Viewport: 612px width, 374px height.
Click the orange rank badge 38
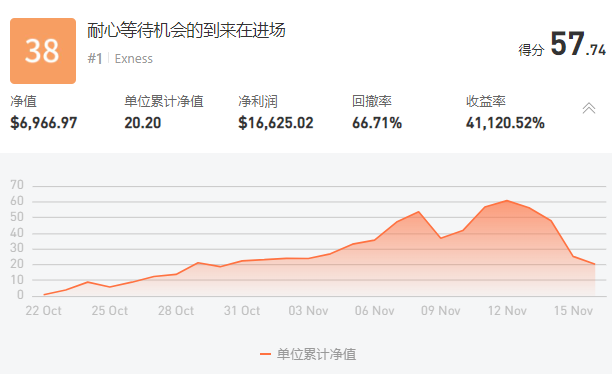click(43, 51)
